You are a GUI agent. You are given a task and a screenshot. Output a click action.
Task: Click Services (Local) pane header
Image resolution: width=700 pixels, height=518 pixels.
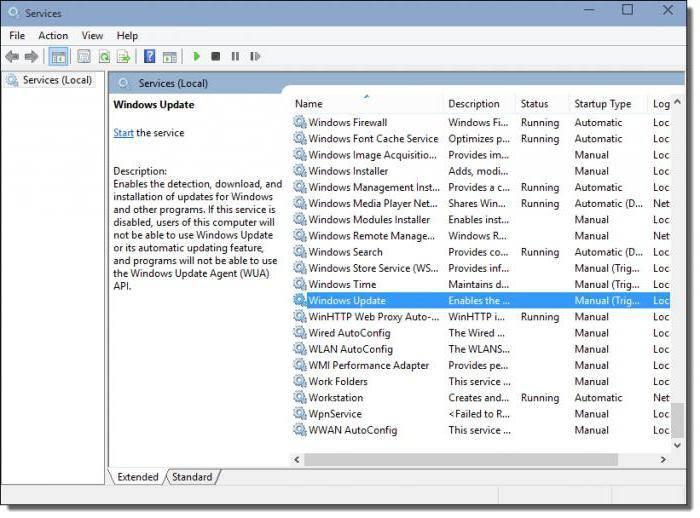coord(173,84)
